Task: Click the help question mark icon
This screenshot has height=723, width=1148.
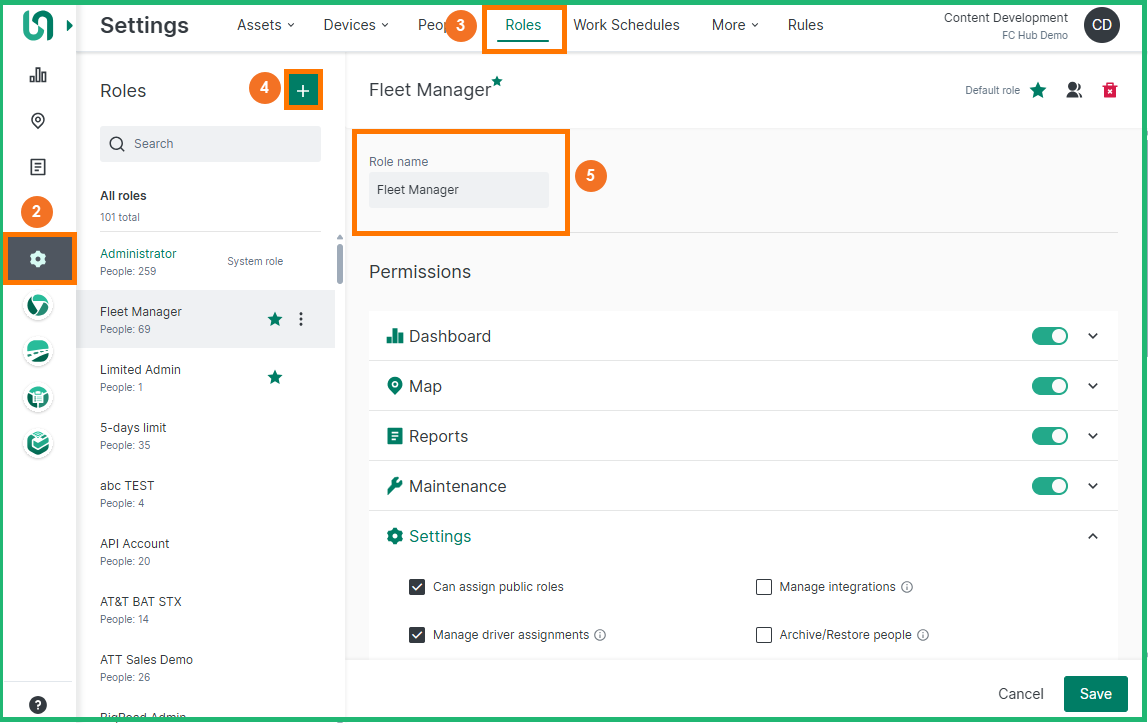Action: [x=38, y=704]
